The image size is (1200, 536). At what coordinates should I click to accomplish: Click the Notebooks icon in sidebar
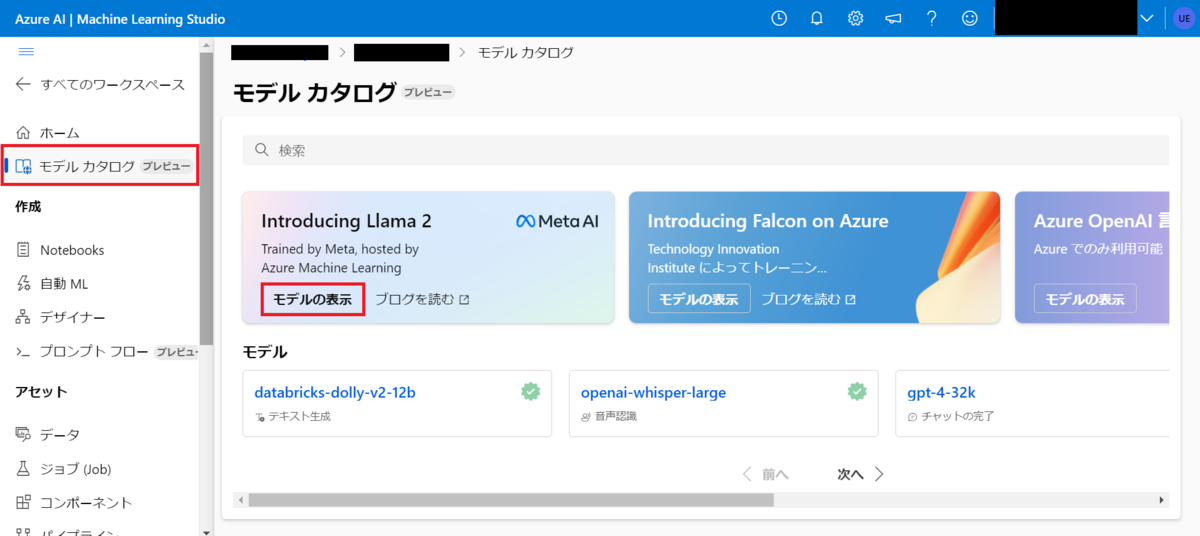point(23,250)
